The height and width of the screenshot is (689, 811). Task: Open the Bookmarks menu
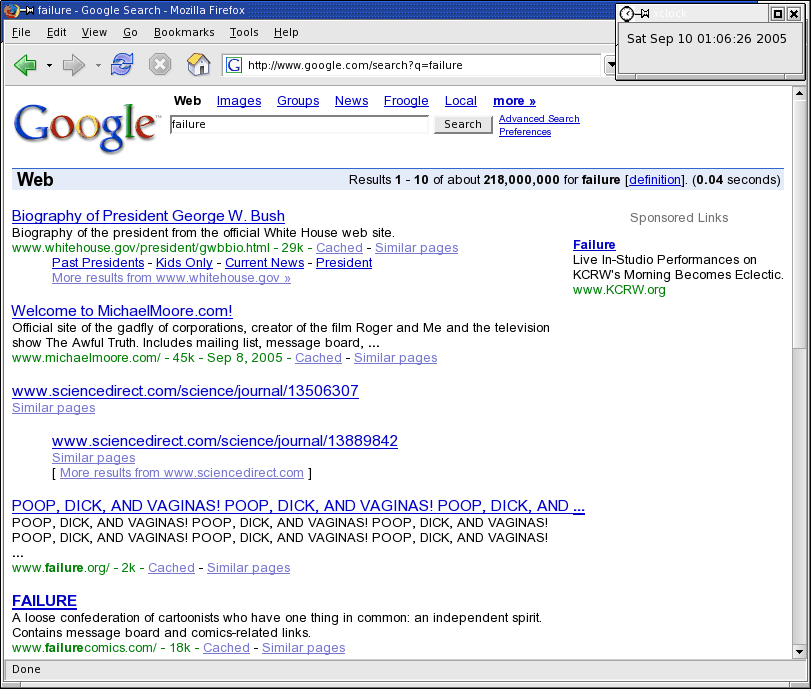click(x=184, y=32)
